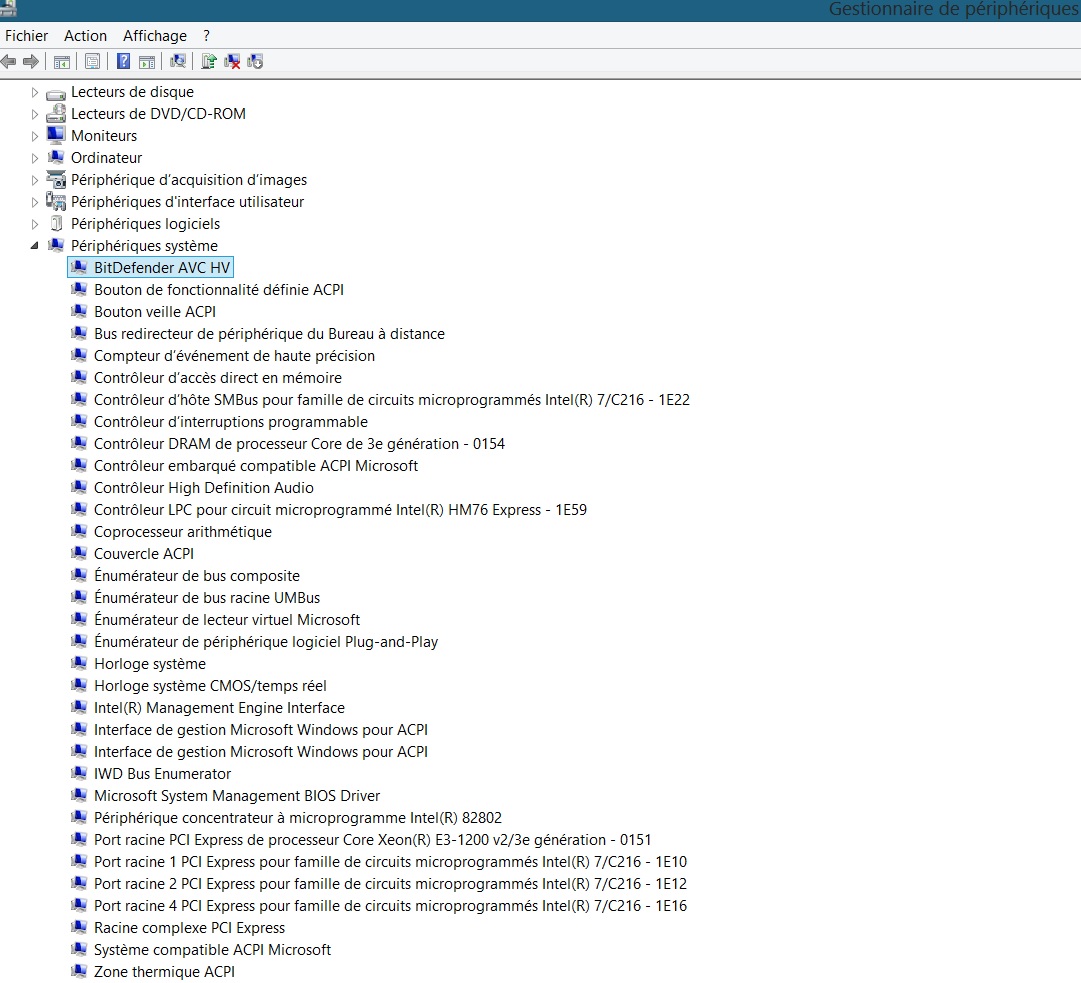Click the blue Help question mark icon

[x=123, y=61]
